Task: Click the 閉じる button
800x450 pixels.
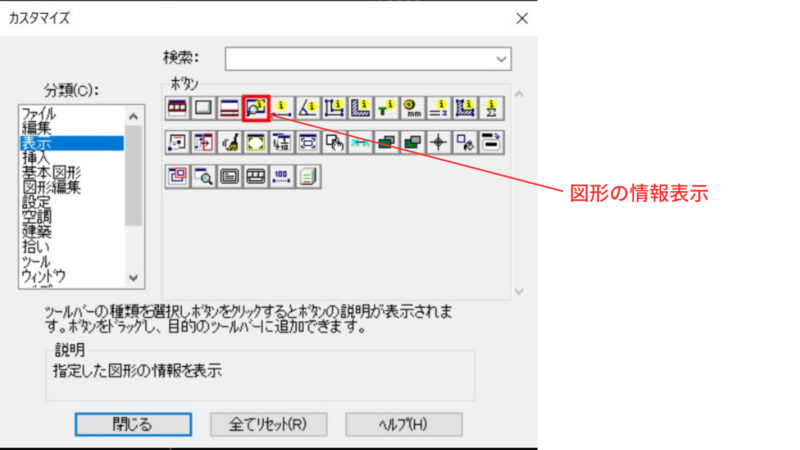Action: pyautogui.click(x=133, y=424)
